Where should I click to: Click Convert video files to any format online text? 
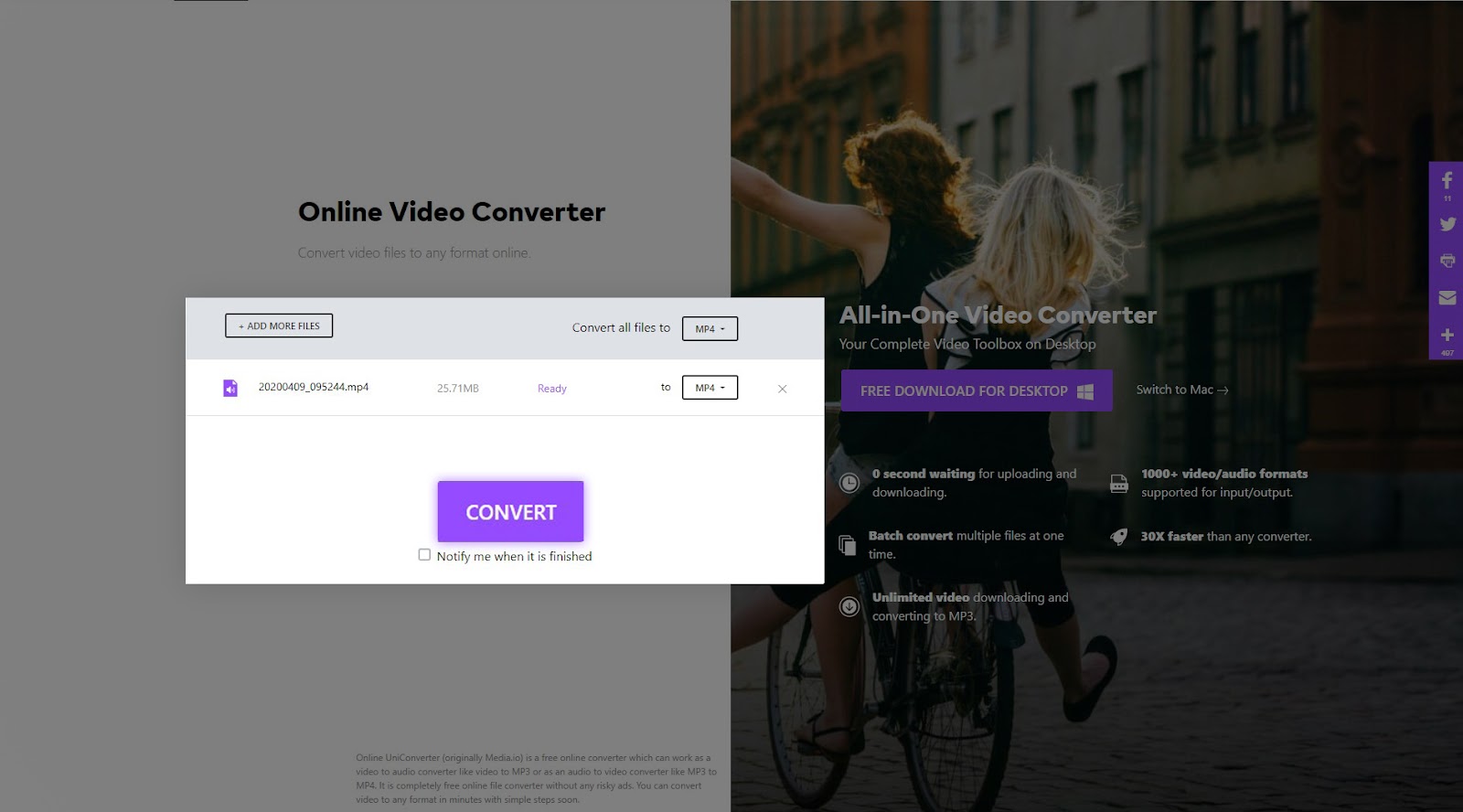point(414,252)
